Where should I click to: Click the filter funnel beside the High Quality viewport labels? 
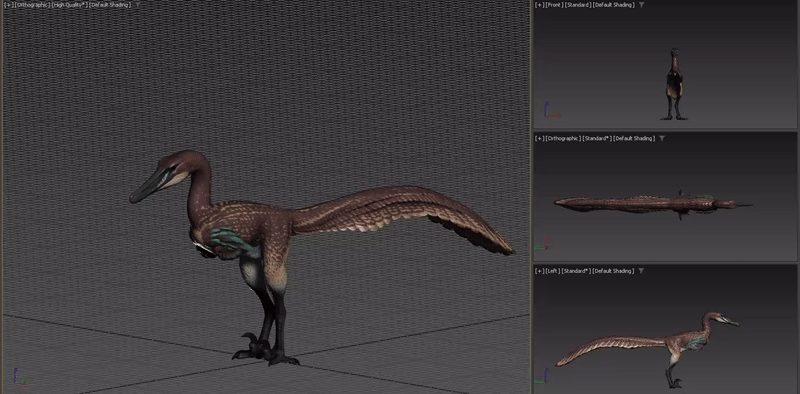pyautogui.click(x=136, y=5)
